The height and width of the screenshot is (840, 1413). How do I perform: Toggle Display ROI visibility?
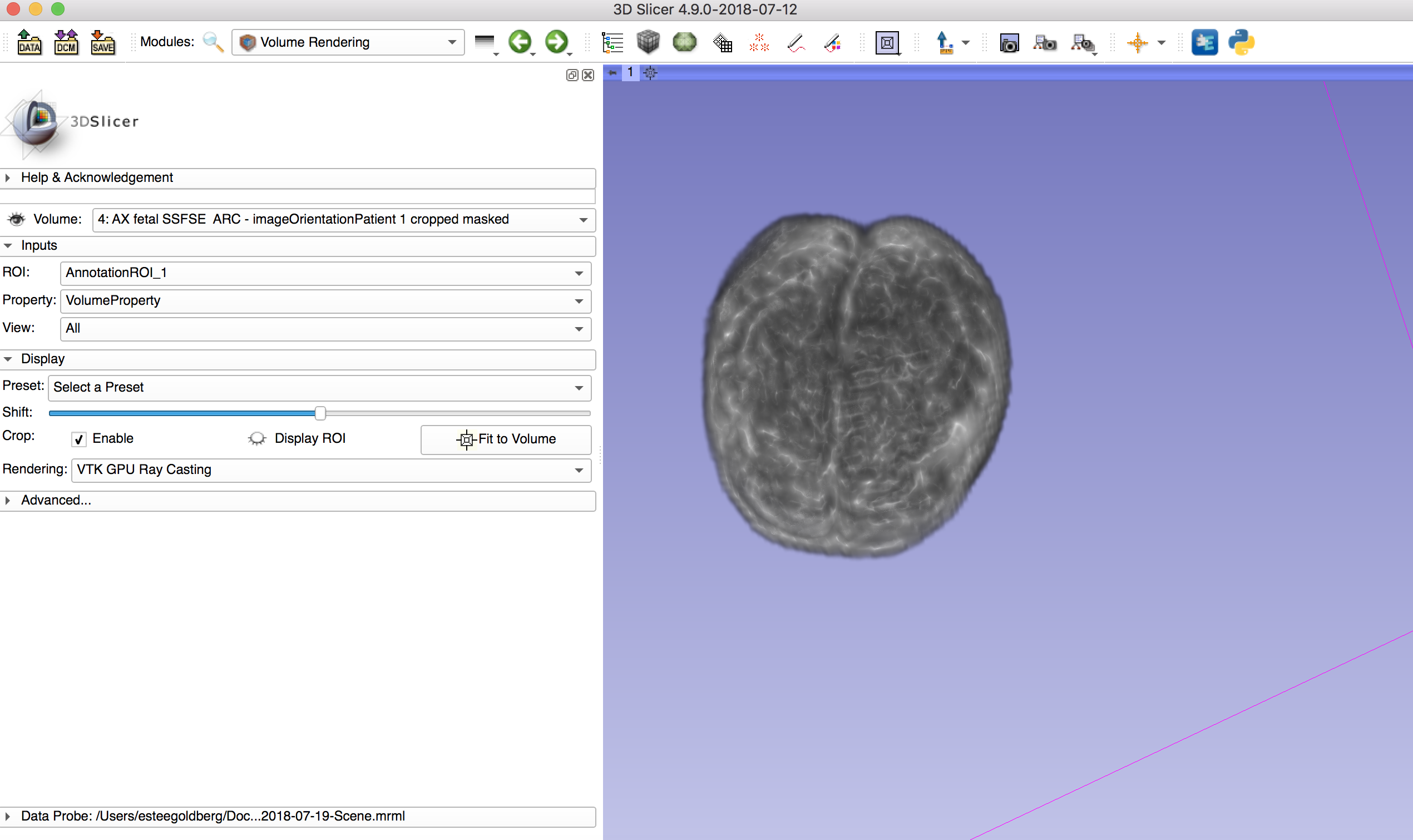(x=258, y=438)
